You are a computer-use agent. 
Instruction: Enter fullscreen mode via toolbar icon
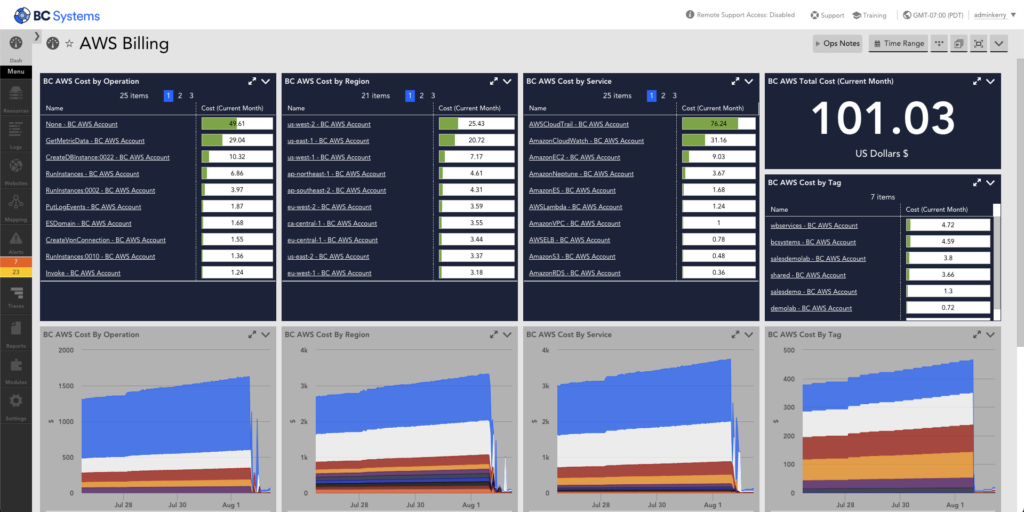978,44
